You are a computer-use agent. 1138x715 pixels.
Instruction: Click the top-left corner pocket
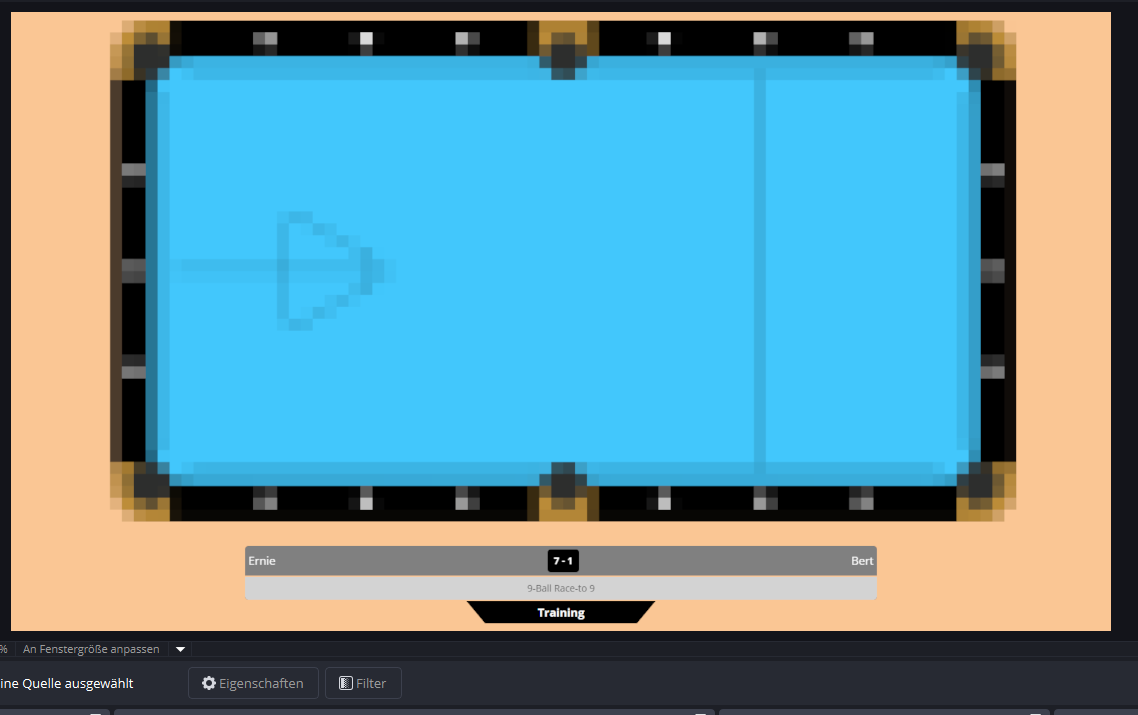[x=147, y=55]
